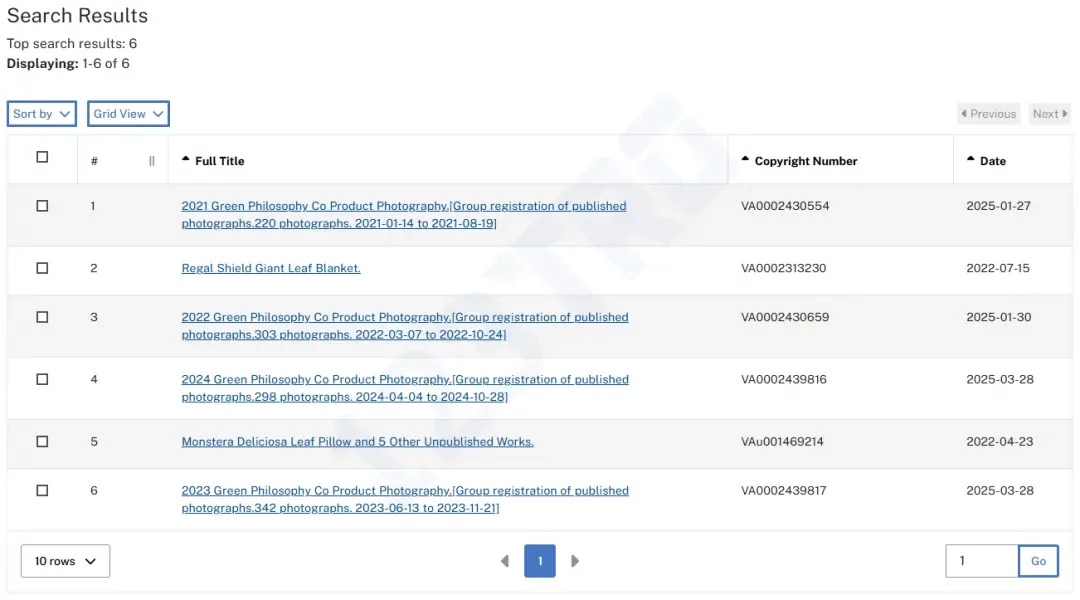Click the Date column sort arrow
The image size is (1080, 600).
click(971, 160)
